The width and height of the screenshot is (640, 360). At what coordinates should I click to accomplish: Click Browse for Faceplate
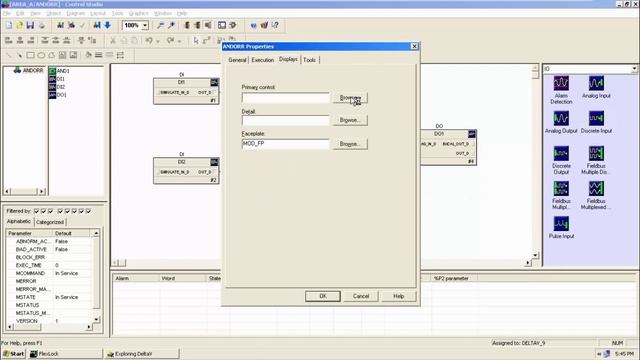click(350, 144)
